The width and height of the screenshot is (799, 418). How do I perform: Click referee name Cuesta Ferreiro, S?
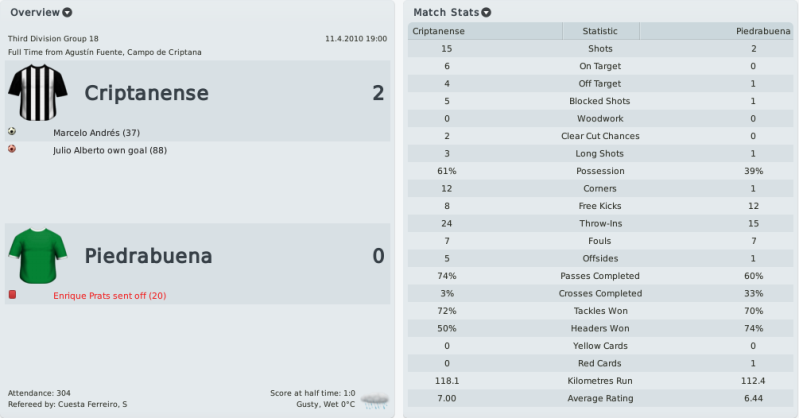(93, 404)
